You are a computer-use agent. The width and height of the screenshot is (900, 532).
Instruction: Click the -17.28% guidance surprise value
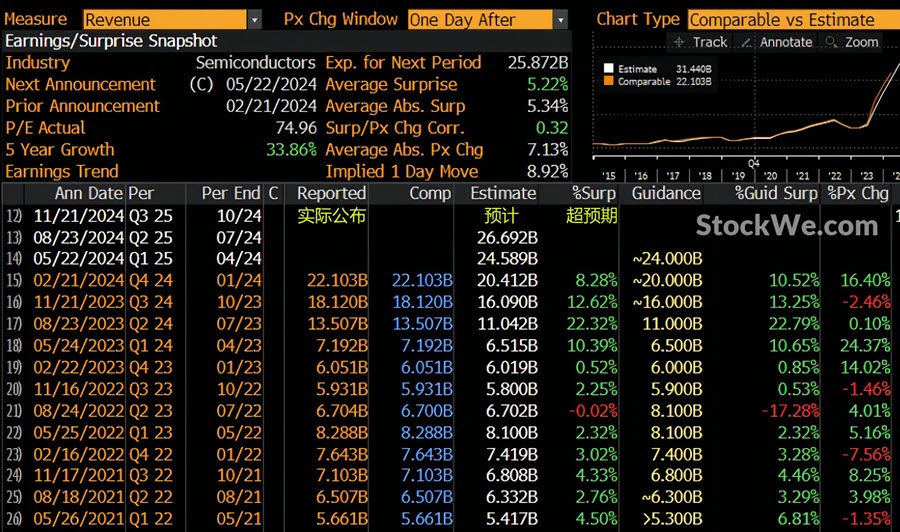(x=790, y=411)
